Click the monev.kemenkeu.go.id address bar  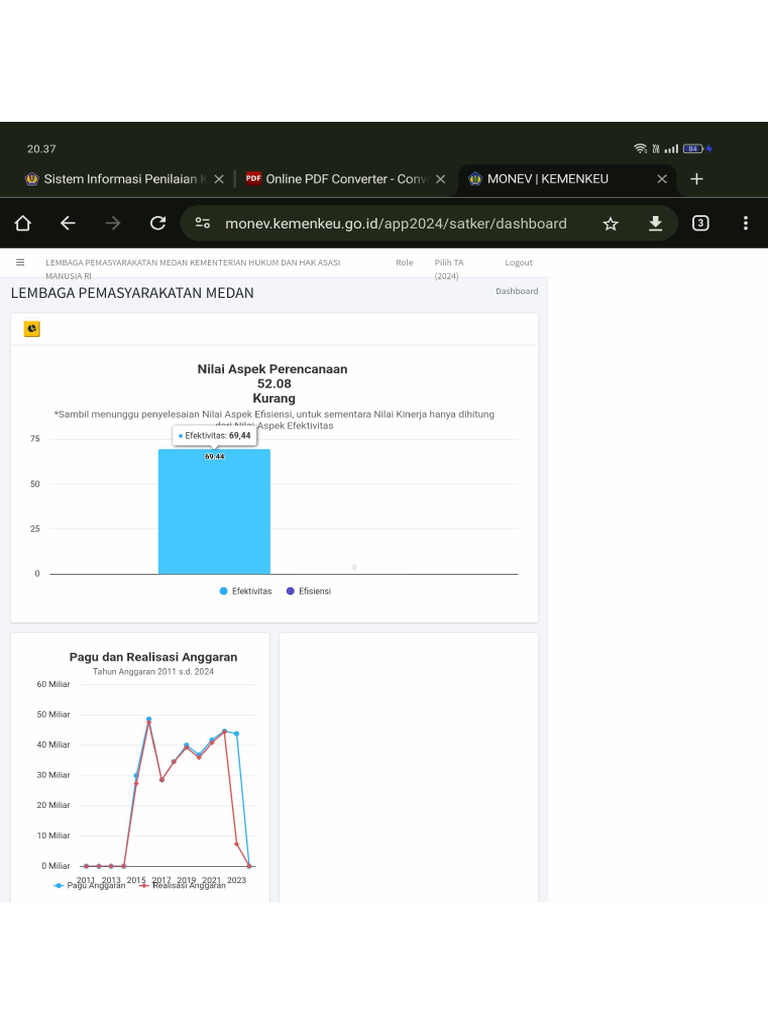(x=395, y=224)
